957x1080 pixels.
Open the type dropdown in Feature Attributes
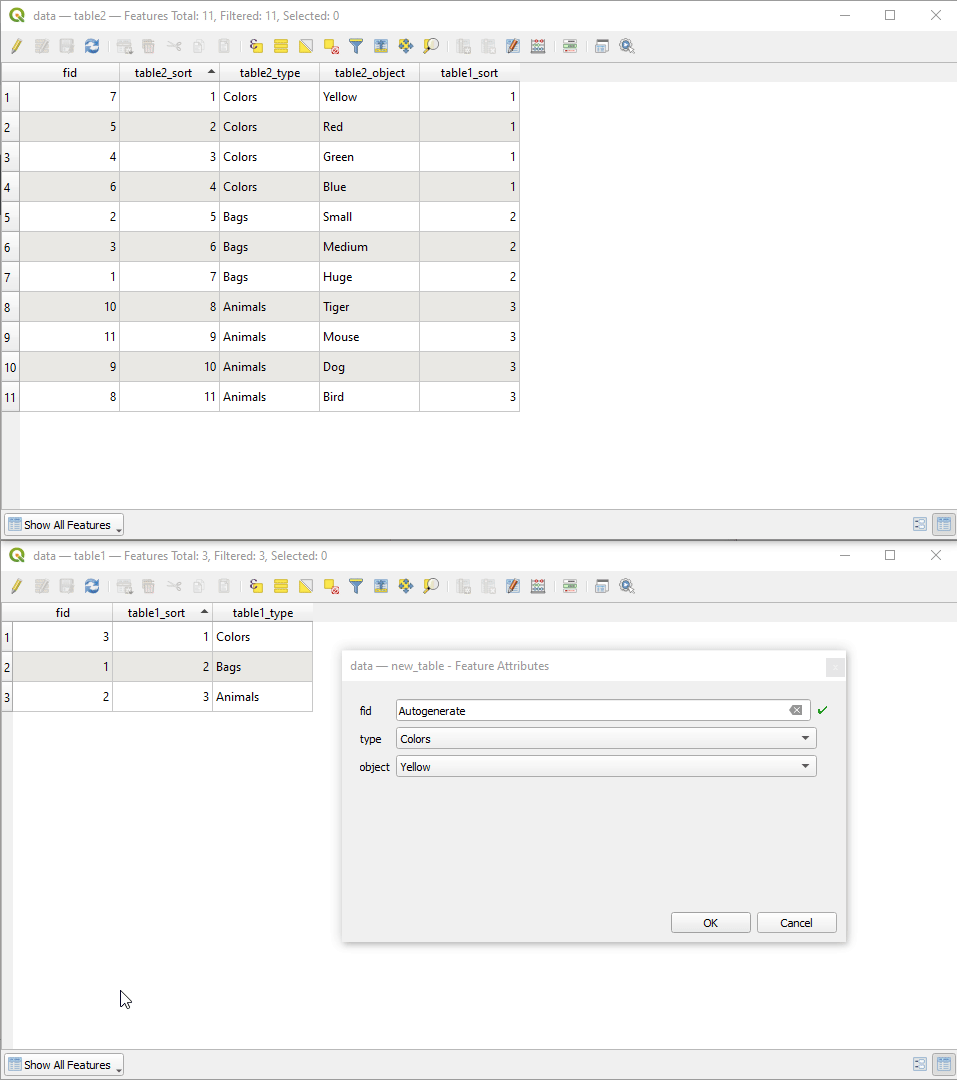804,739
